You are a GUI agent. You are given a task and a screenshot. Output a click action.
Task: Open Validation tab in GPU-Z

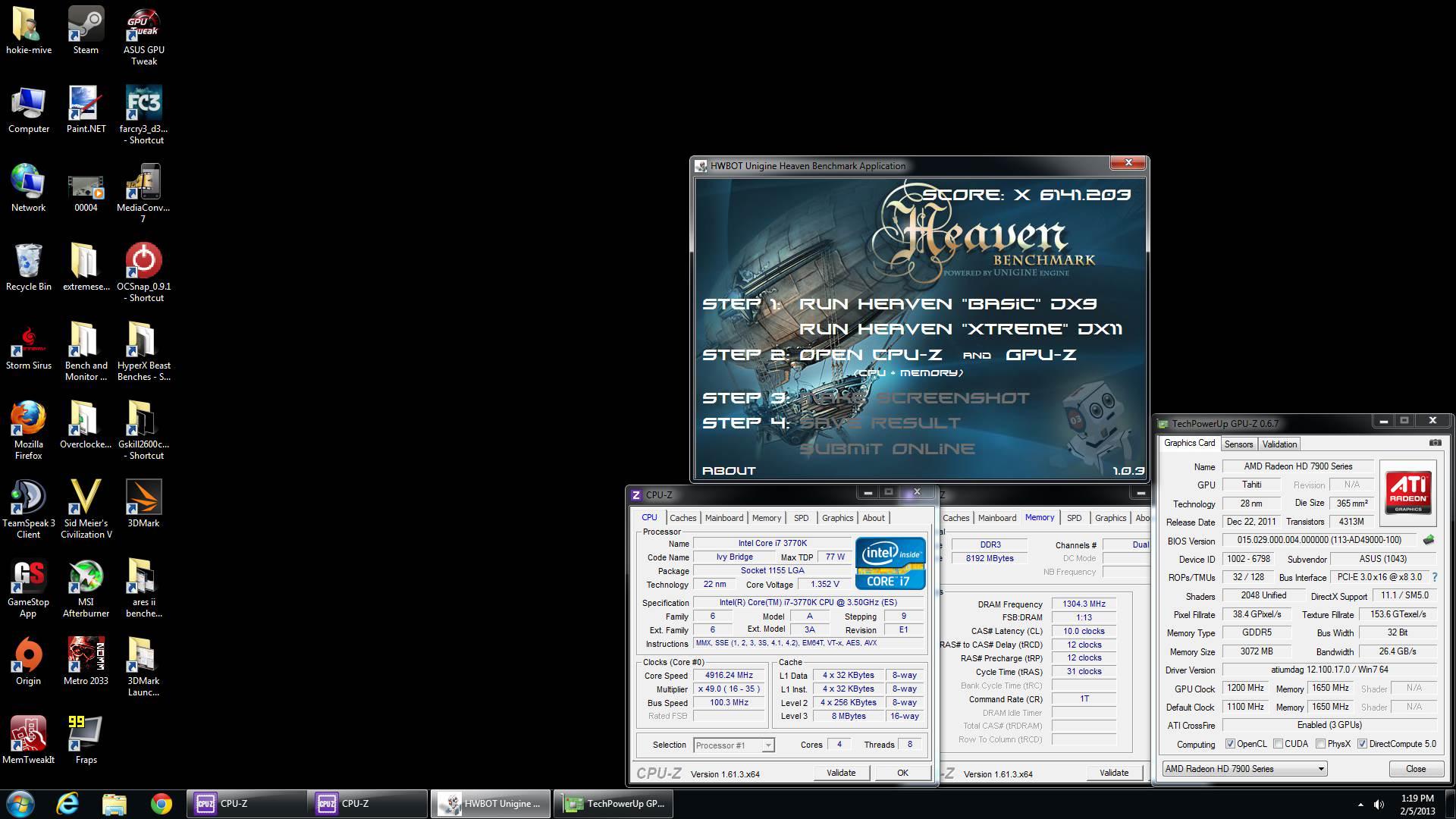pyautogui.click(x=1279, y=444)
